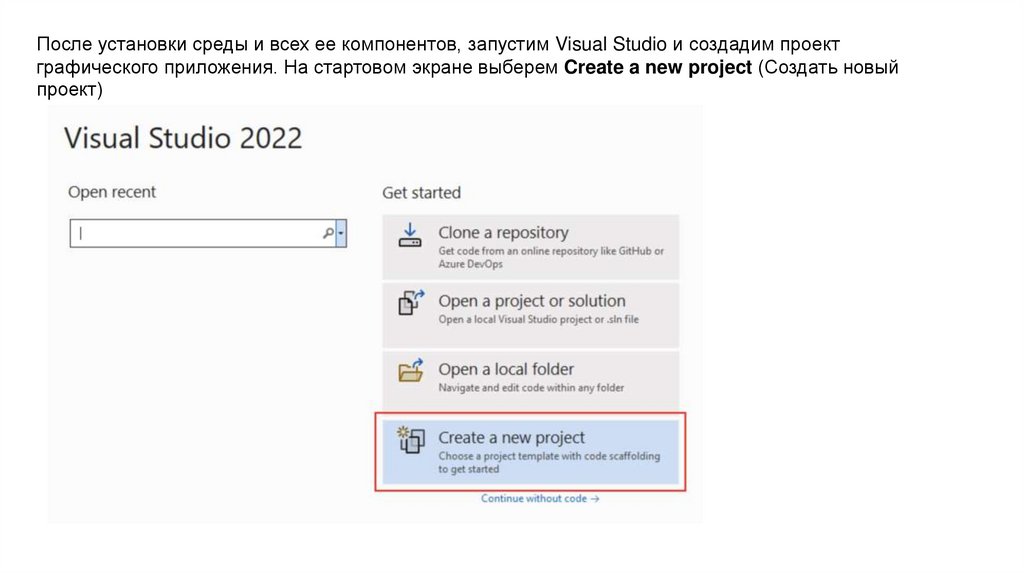Focus the Open recent search field
The image size is (1024, 574).
(195, 233)
